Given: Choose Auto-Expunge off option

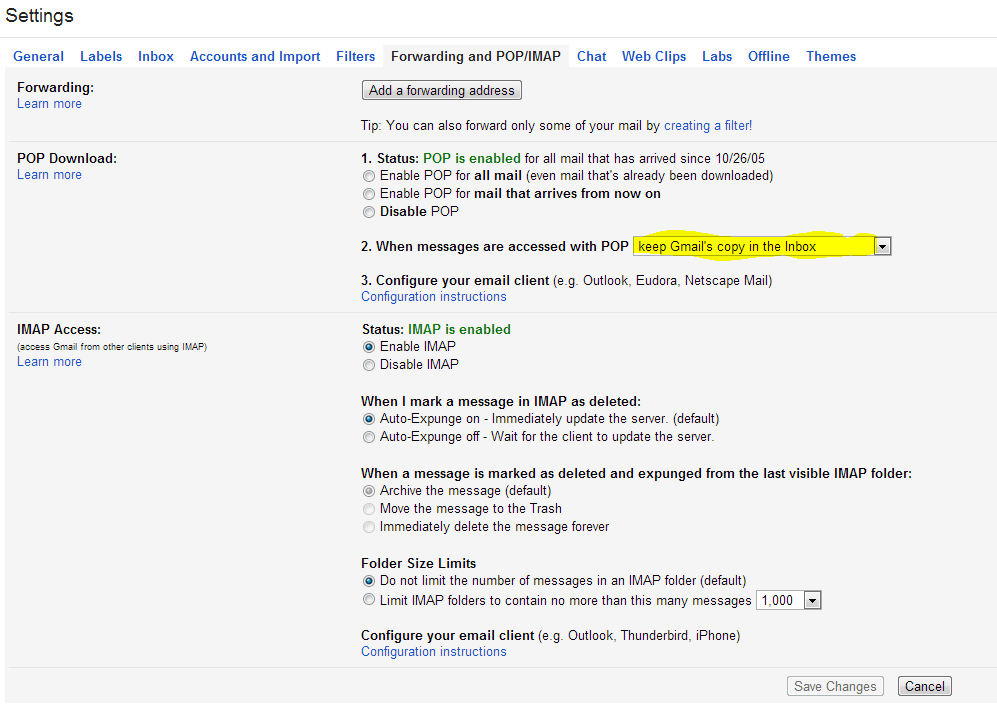Looking at the screenshot, I should pos(369,437).
